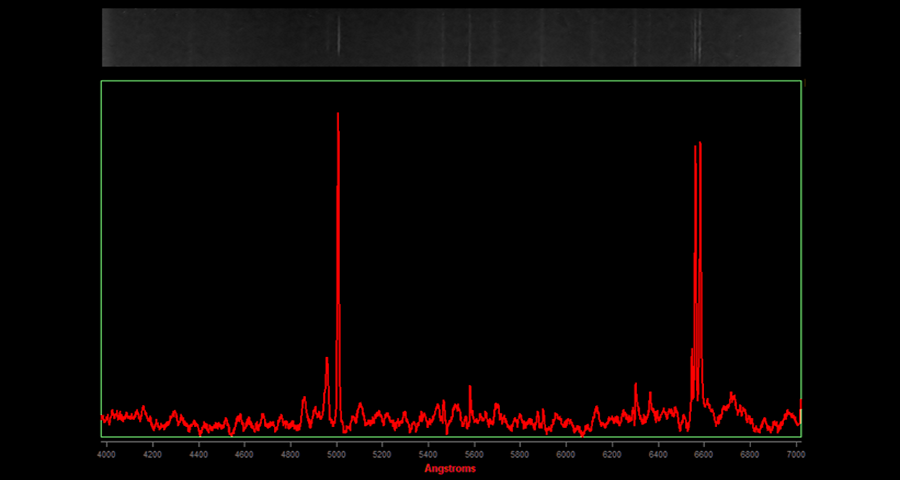Screen dimensions: 900x480
Task: Click the right-side bright lines in spectrum strip
Action: 698,37
